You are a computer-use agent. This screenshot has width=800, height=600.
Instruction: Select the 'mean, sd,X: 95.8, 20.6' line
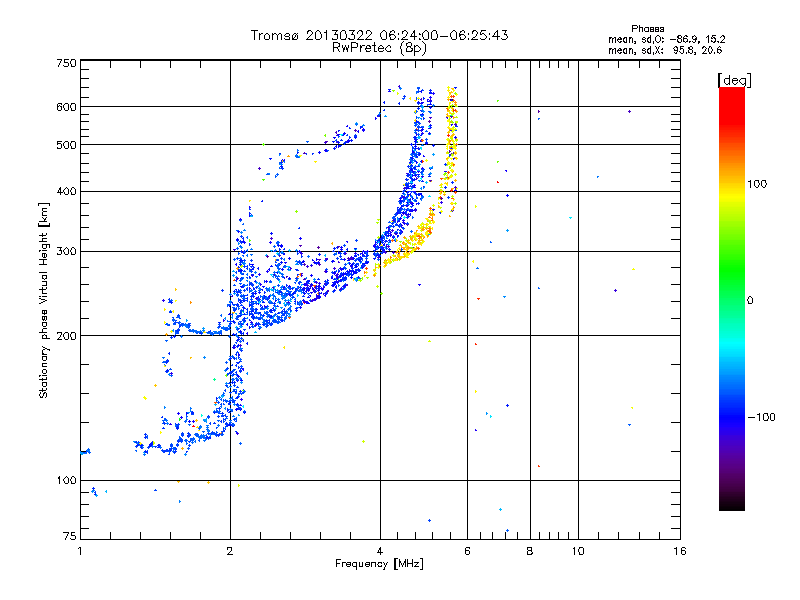click(665, 50)
